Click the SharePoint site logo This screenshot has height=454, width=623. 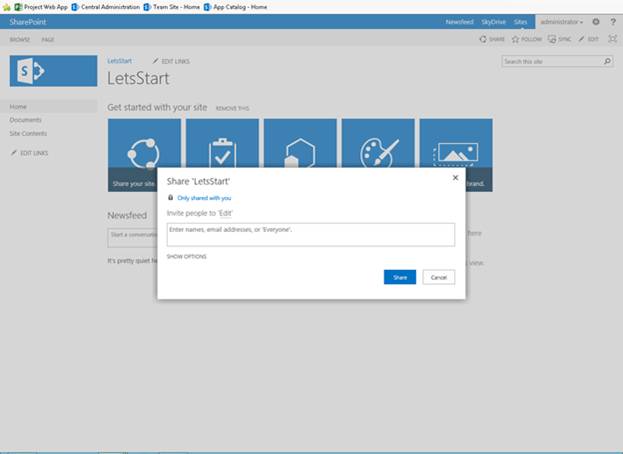[x=54, y=71]
